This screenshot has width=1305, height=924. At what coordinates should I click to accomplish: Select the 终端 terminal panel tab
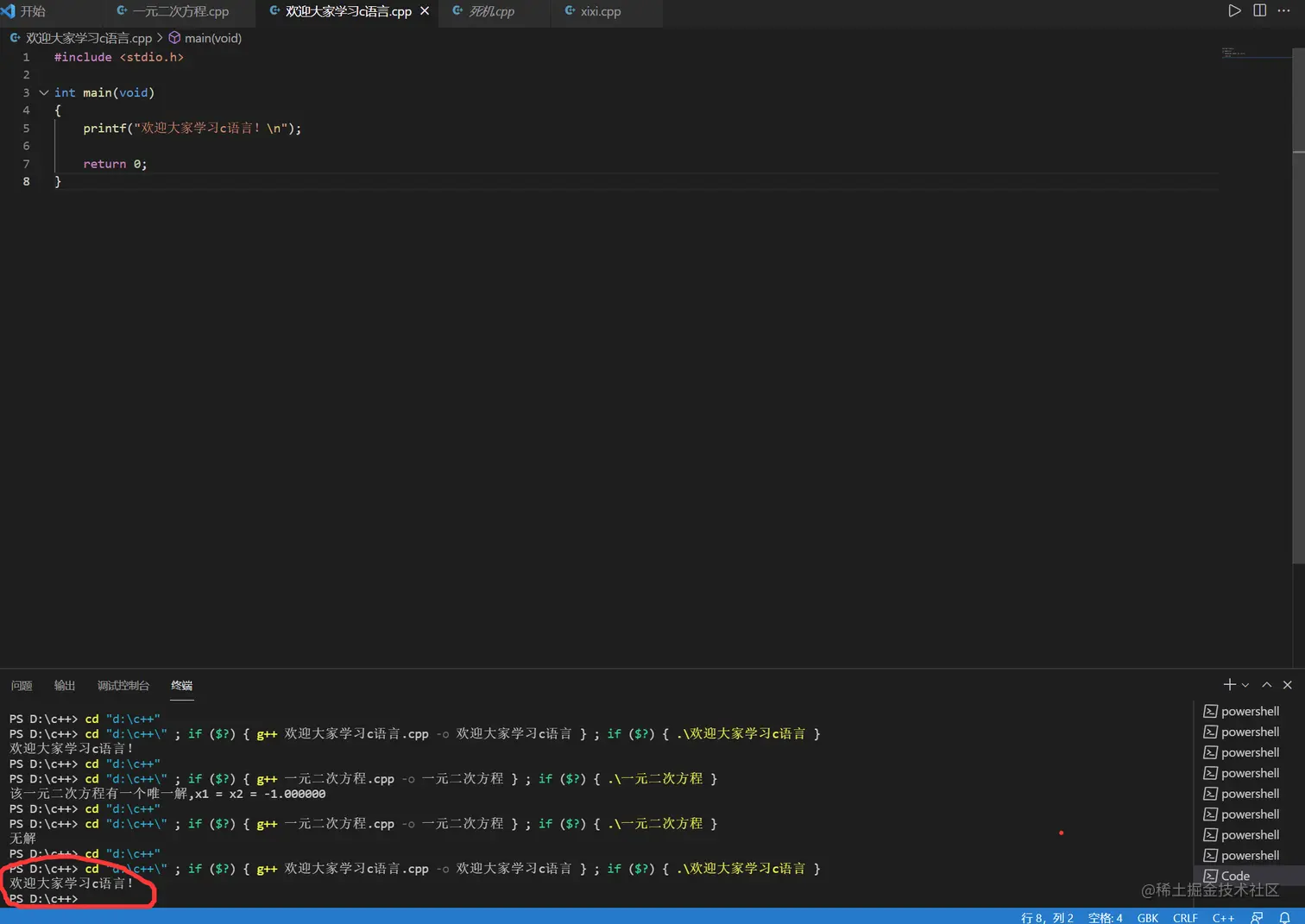[x=182, y=686]
